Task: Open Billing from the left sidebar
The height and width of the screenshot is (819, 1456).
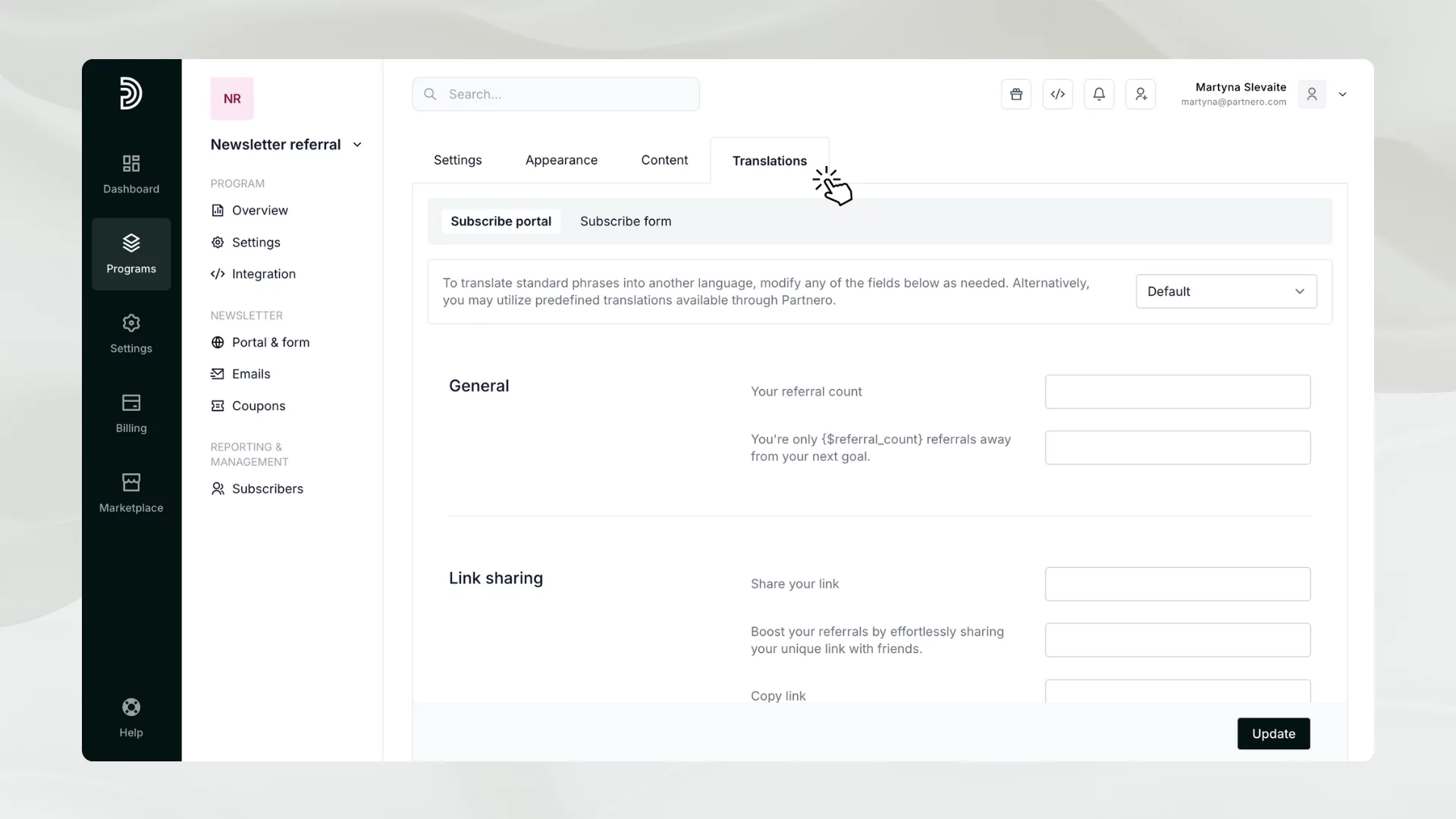Action: (130, 413)
